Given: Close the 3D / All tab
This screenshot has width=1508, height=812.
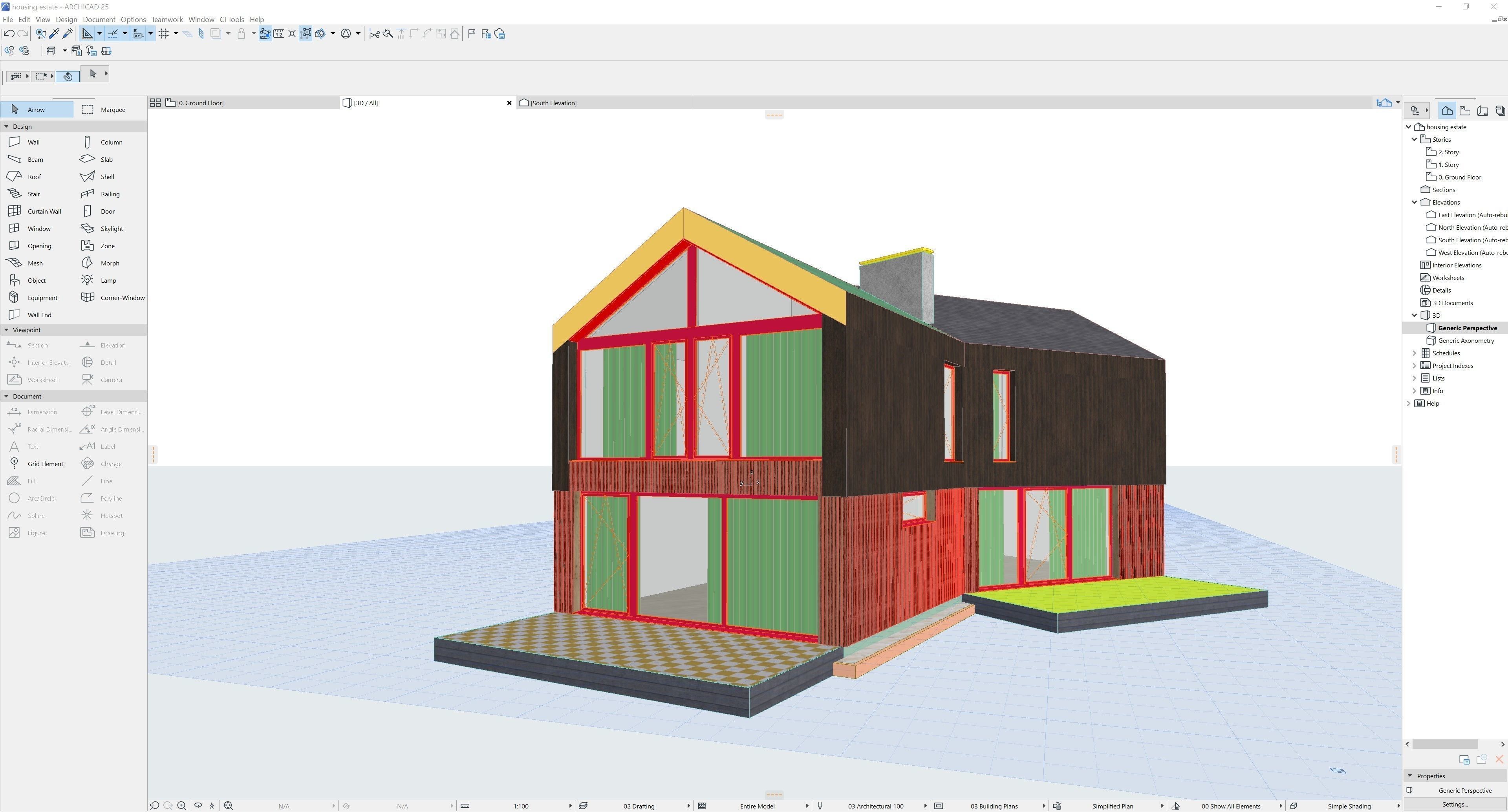Looking at the screenshot, I should (x=509, y=103).
